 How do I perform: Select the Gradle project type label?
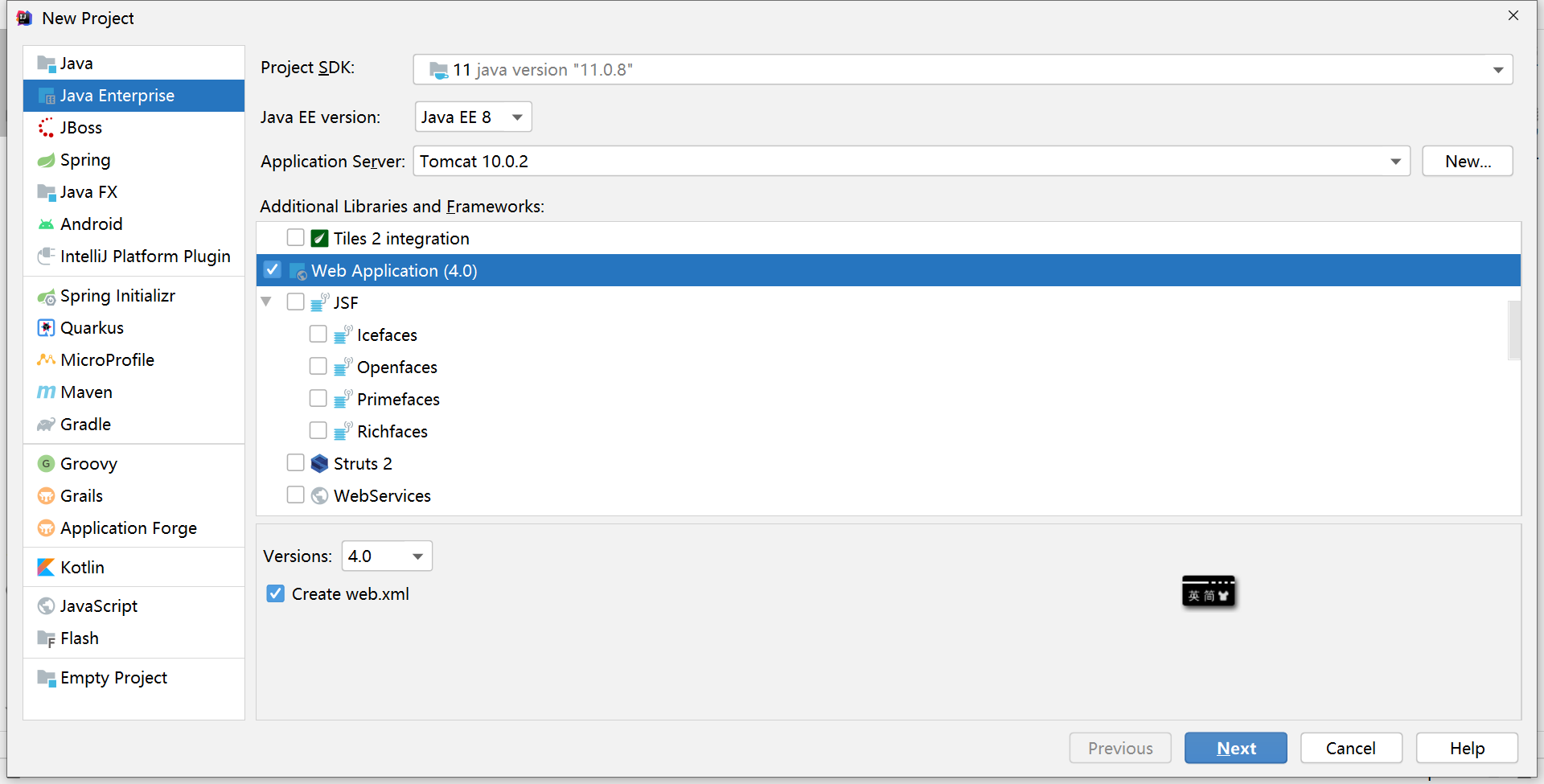tap(86, 425)
